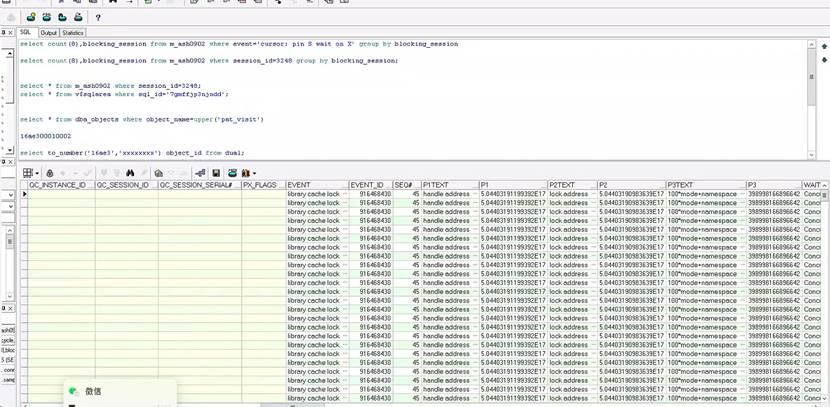Switch to the SQL tab
Screen dimensions: 830x407
pos(25,32)
